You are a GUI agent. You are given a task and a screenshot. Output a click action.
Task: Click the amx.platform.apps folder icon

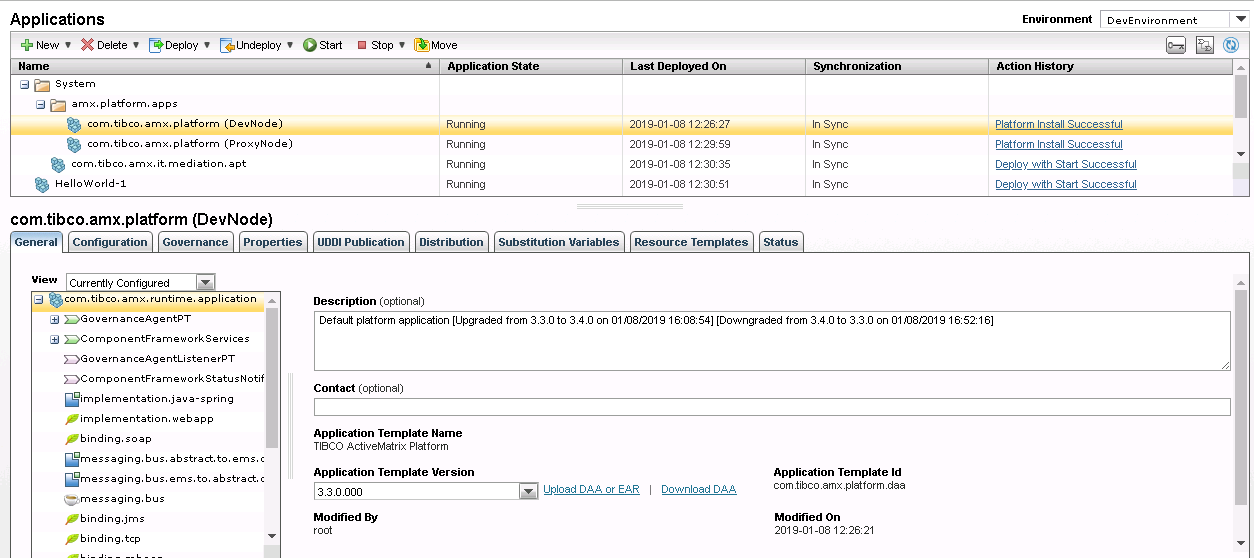[x=58, y=104]
